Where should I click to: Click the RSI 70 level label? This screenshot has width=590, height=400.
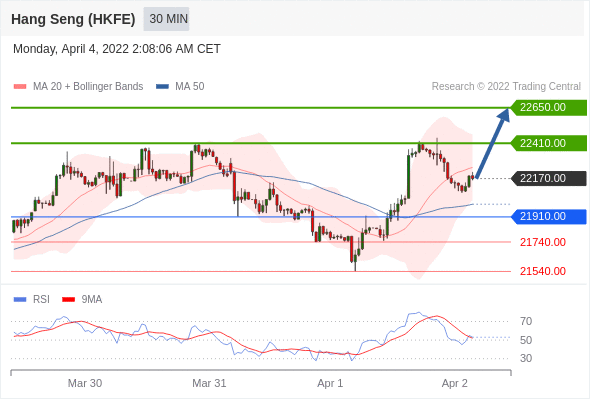click(526, 321)
